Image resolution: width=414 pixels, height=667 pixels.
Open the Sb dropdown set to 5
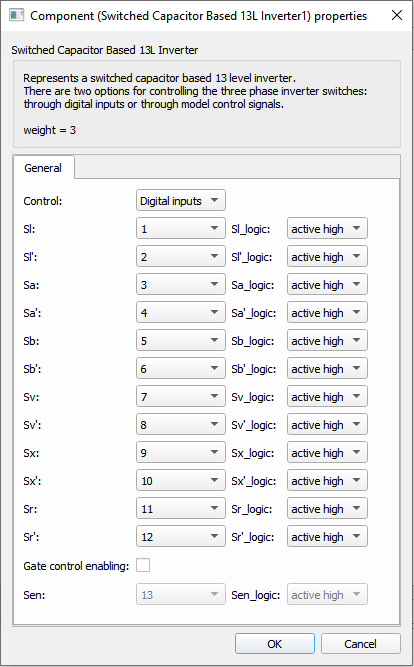pyautogui.click(x=181, y=341)
